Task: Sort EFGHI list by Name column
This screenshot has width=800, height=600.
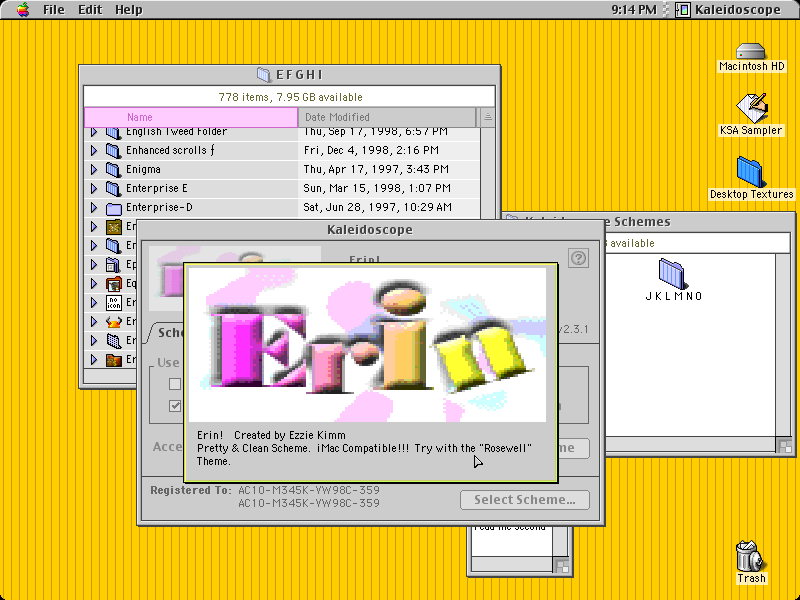Action: pos(191,117)
